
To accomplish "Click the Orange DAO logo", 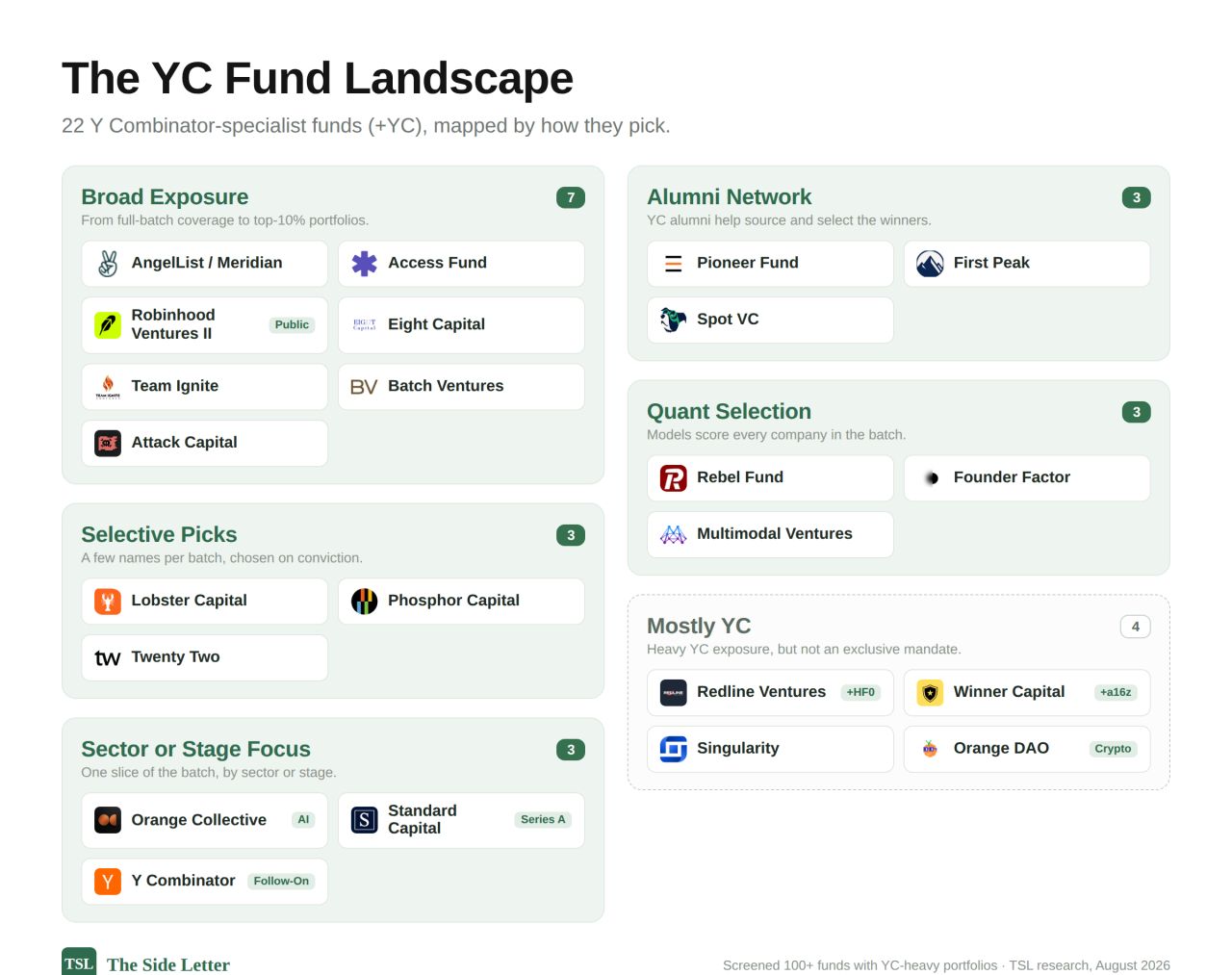I will [x=930, y=750].
